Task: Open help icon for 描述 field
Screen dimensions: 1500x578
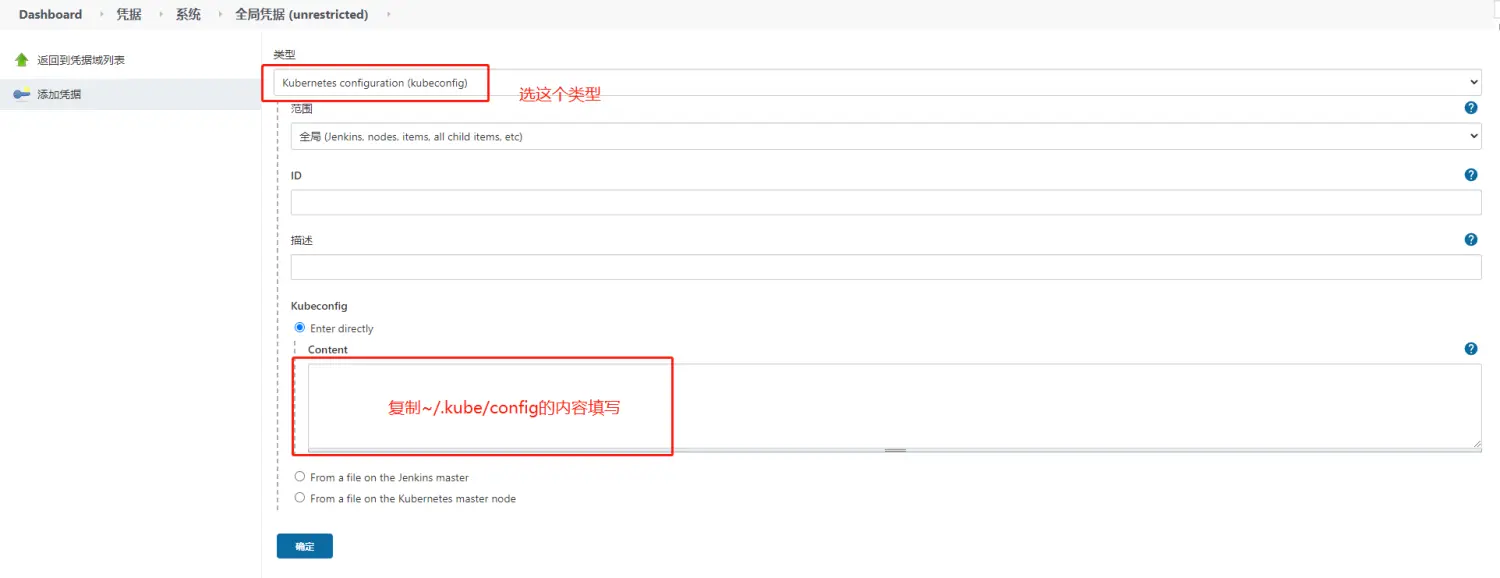Action: click(1471, 240)
